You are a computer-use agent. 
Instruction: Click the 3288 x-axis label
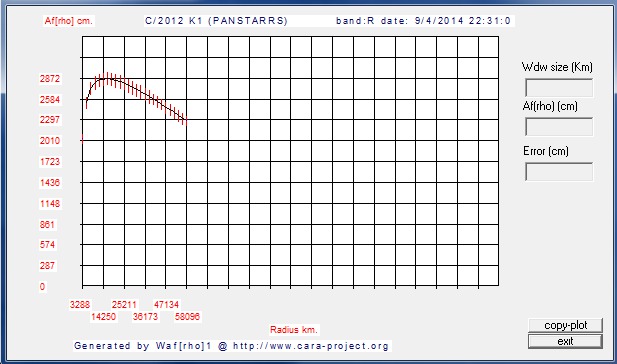(x=80, y=305)
